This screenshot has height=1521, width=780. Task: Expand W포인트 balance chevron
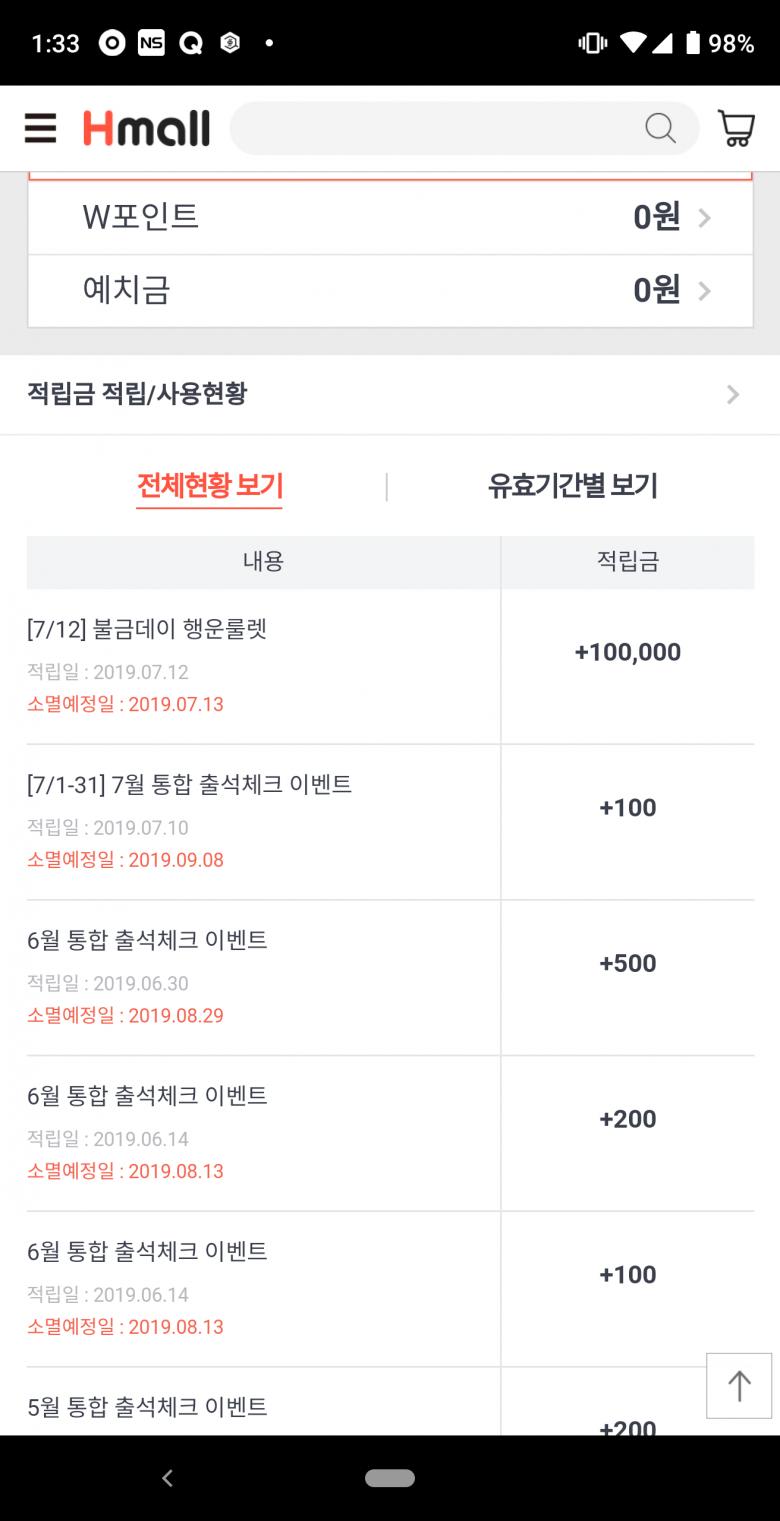tap(704, 217)
